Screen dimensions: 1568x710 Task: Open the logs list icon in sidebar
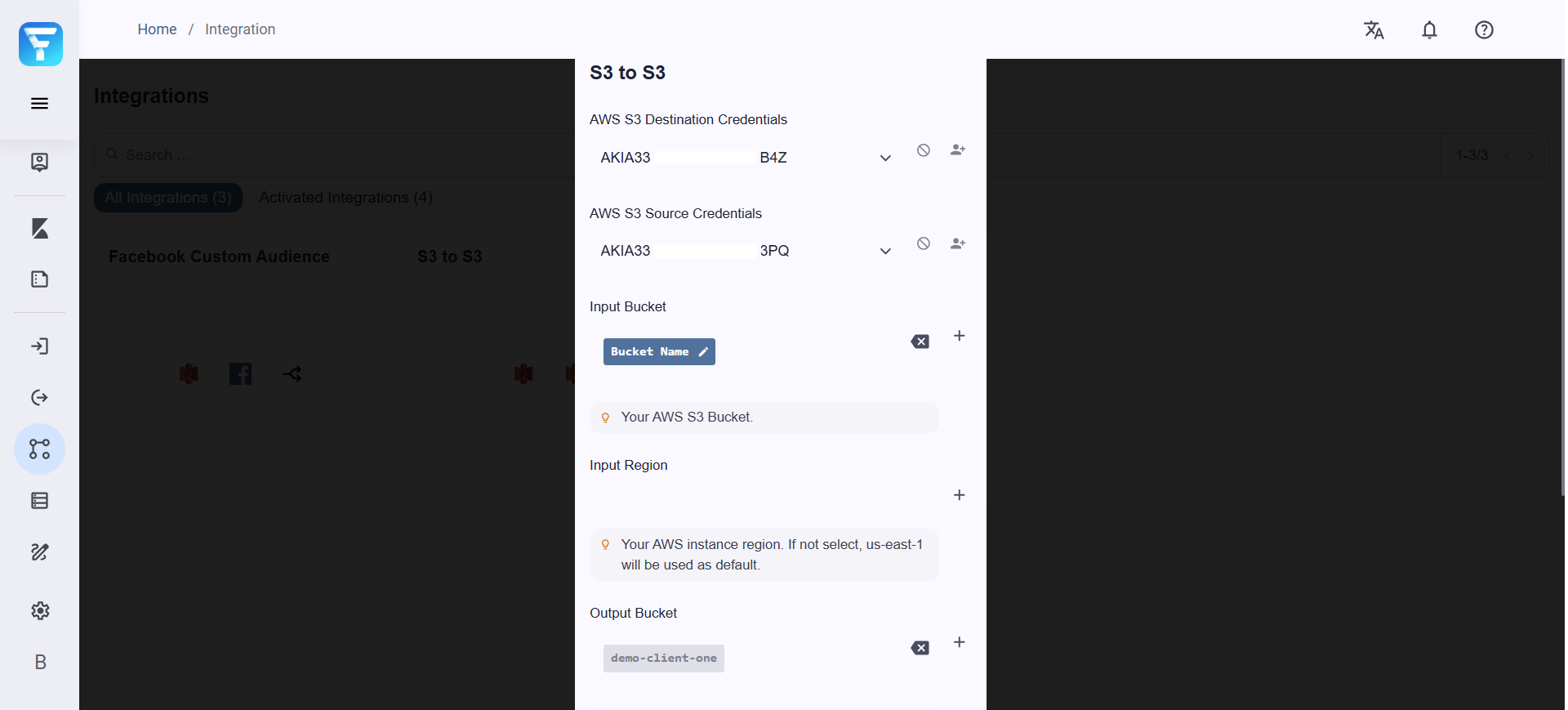pos(39,501)
